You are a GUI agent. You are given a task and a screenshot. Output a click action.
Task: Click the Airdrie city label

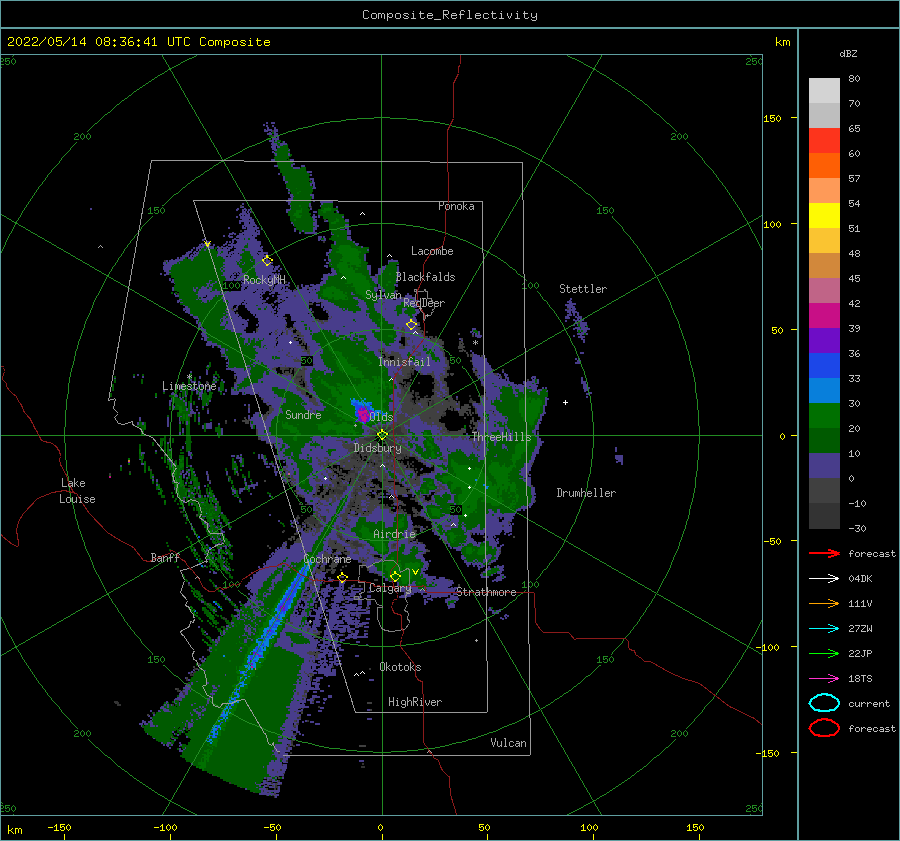(394, 534)
